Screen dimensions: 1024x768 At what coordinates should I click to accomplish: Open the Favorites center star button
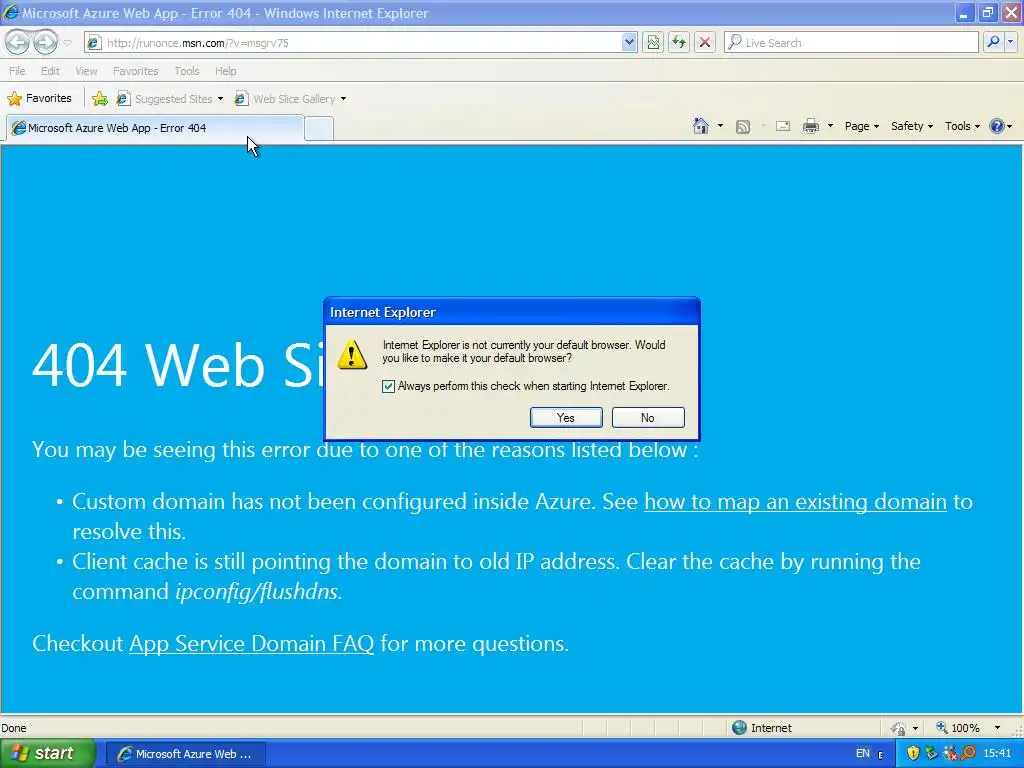(39, 99)
